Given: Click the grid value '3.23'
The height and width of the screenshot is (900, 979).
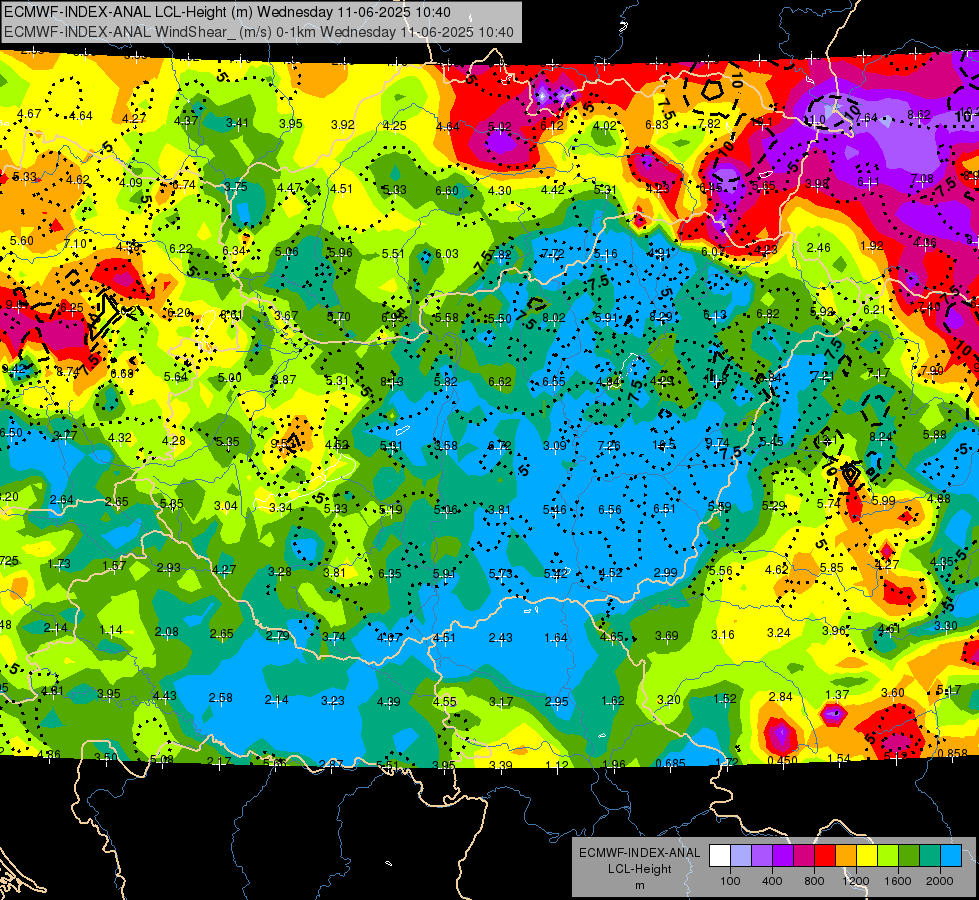Looking at the screenshot, I should coord(332,701).
